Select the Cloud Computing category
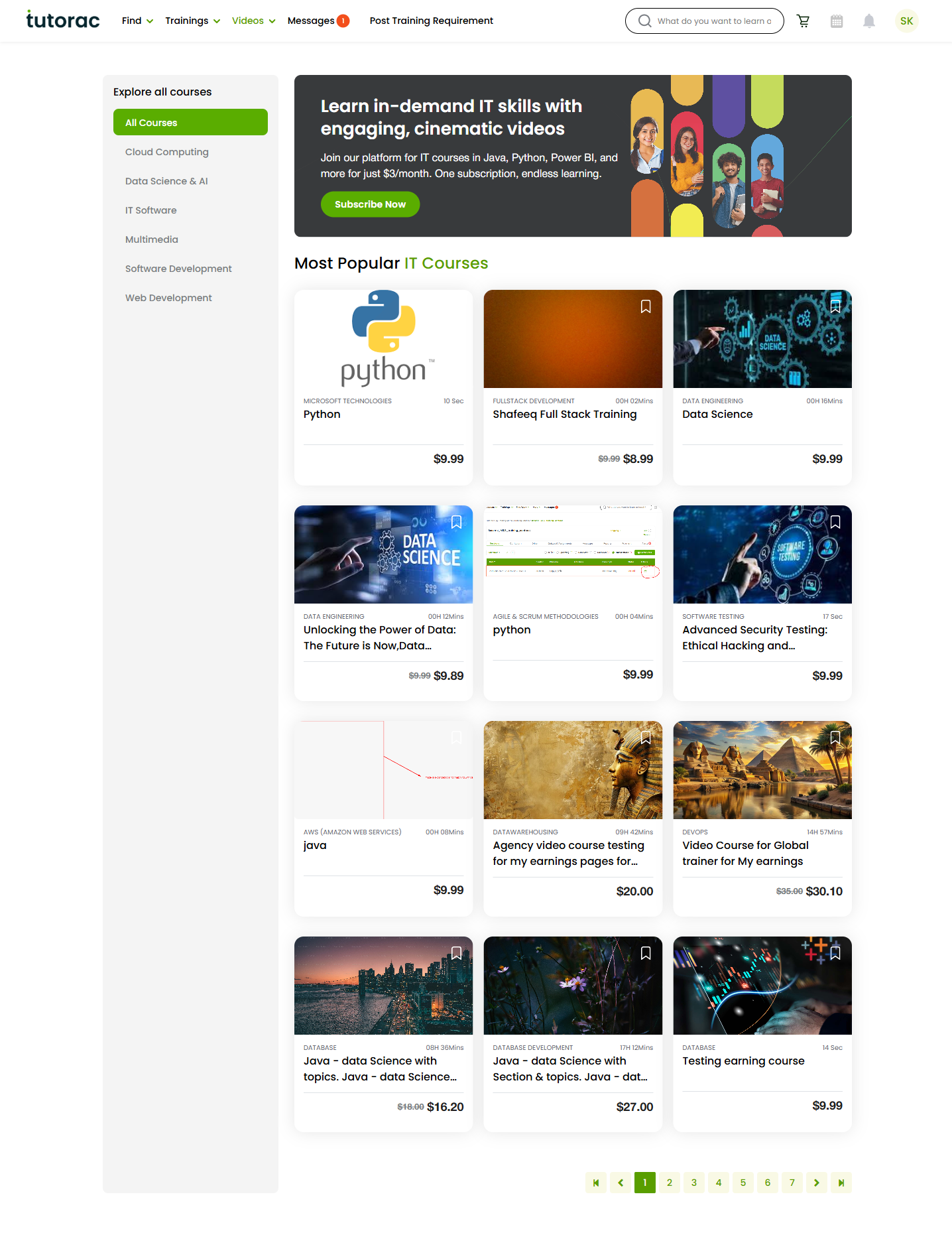The image size is (952, 1233). pos(167,152)
